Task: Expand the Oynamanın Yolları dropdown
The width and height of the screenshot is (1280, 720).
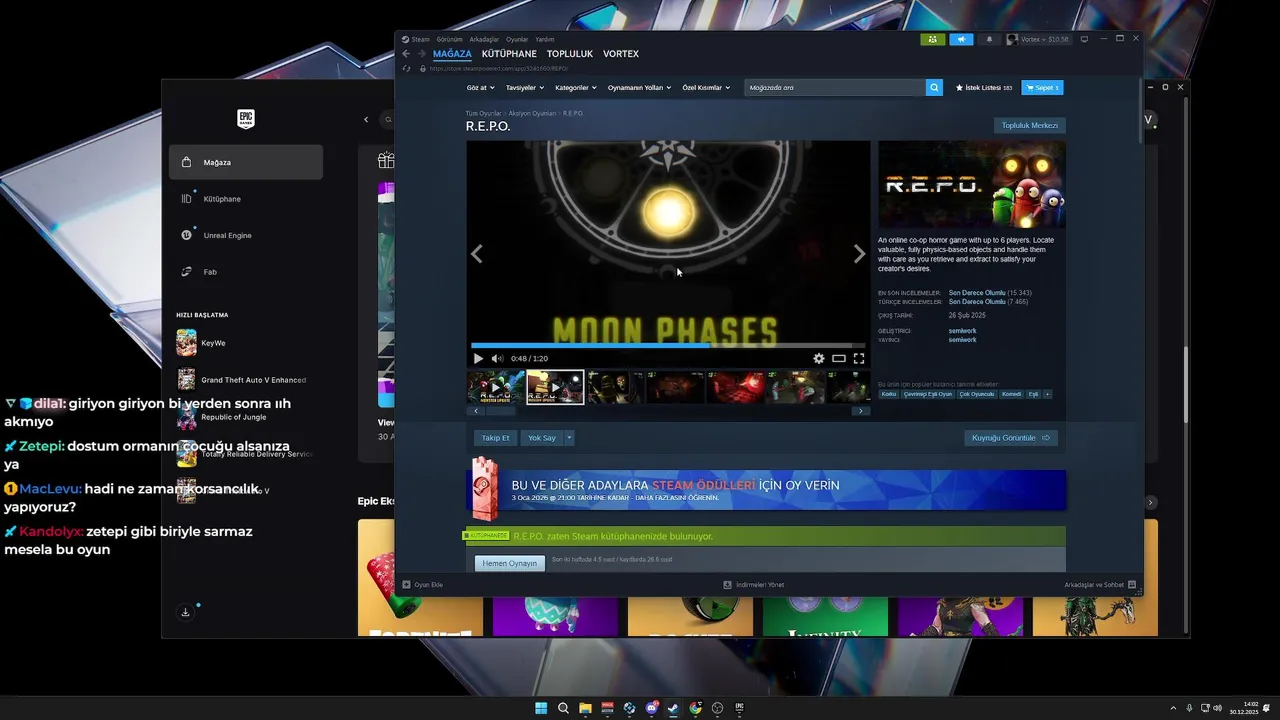Action: click(x=639, y=87)
